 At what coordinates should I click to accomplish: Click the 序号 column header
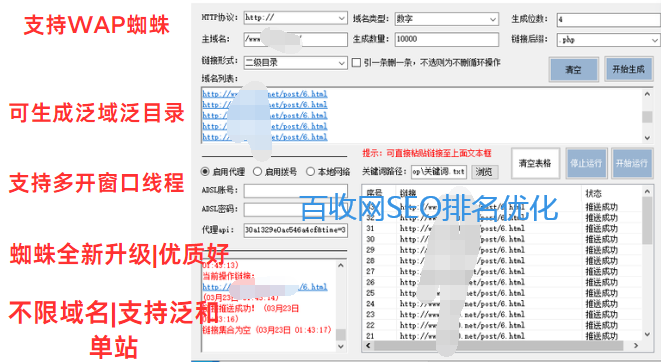(379, 193)
